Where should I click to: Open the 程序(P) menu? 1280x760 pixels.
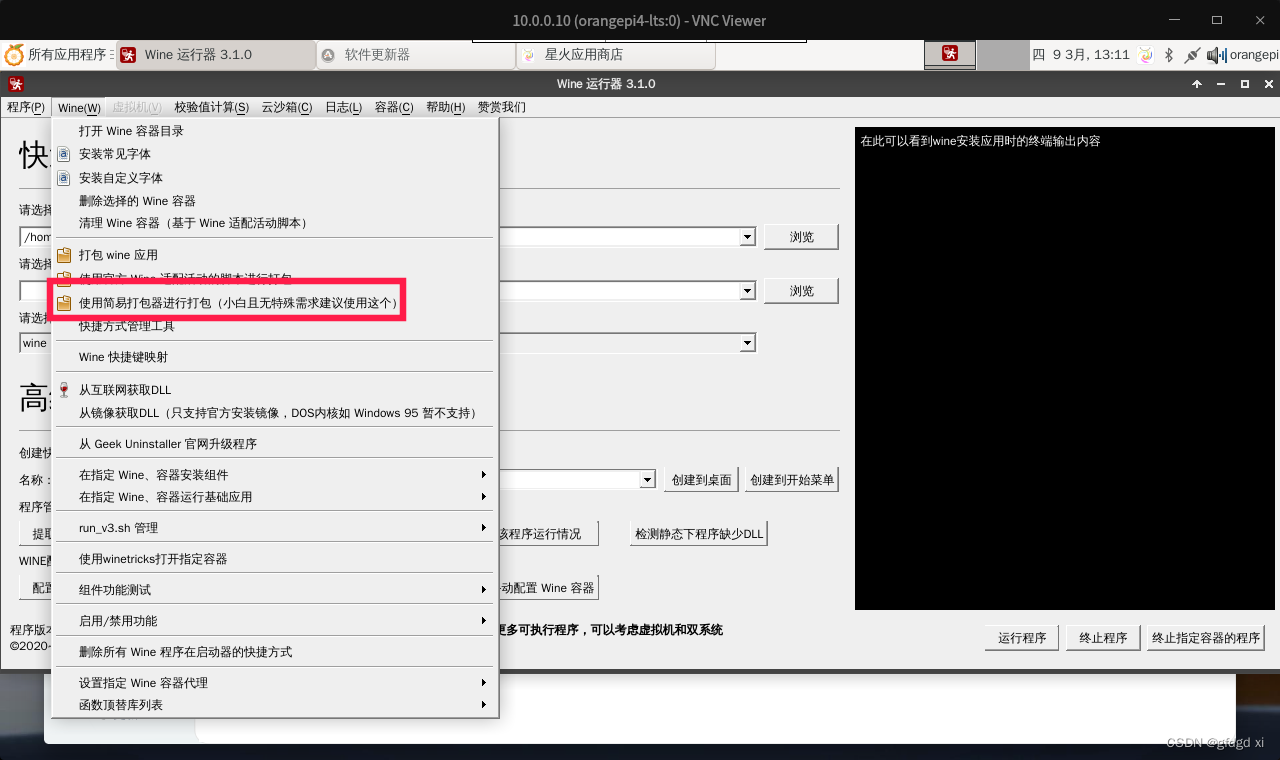[26, 107]
